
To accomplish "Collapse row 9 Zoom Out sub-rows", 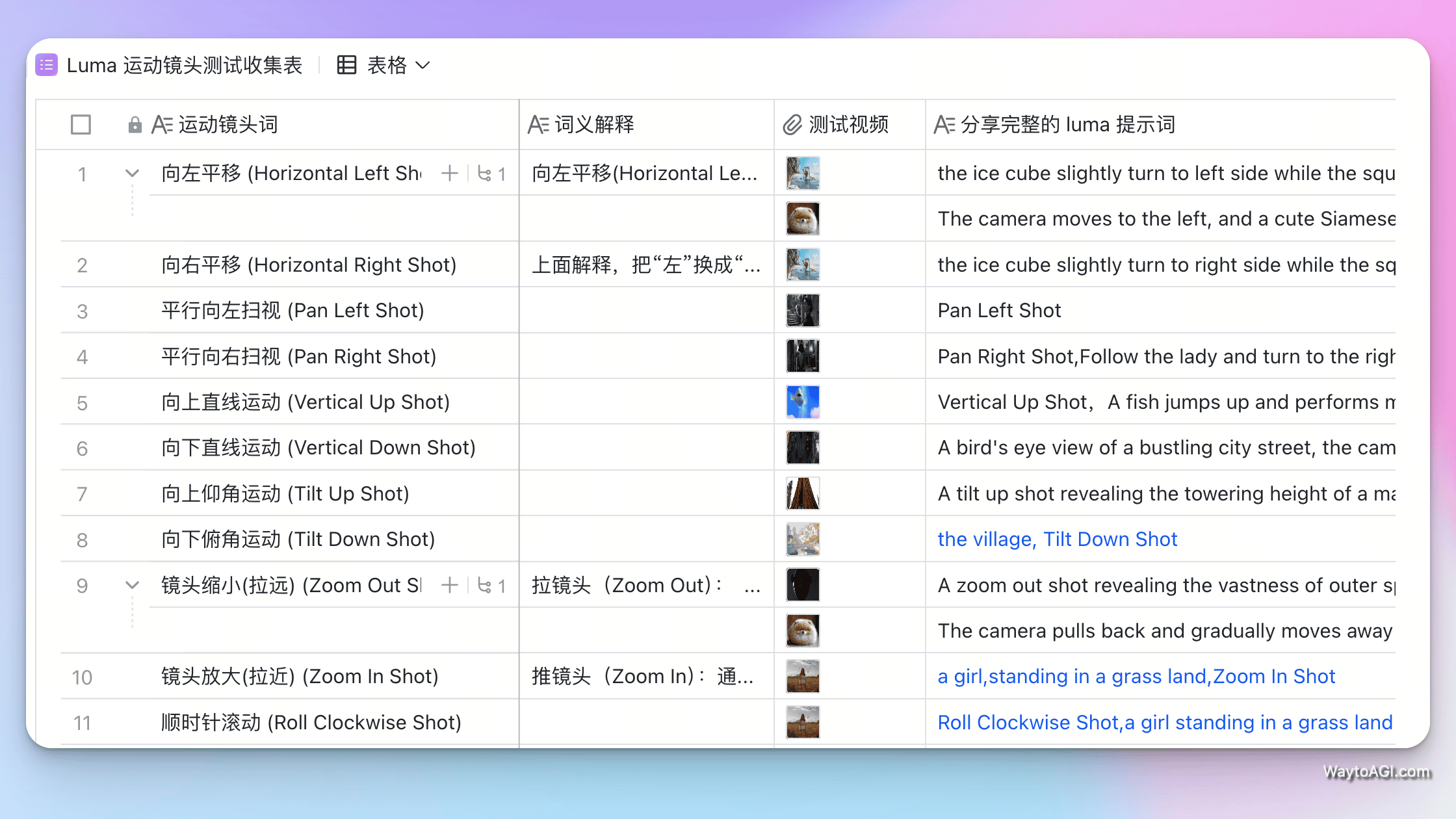I will pos(132,586).
